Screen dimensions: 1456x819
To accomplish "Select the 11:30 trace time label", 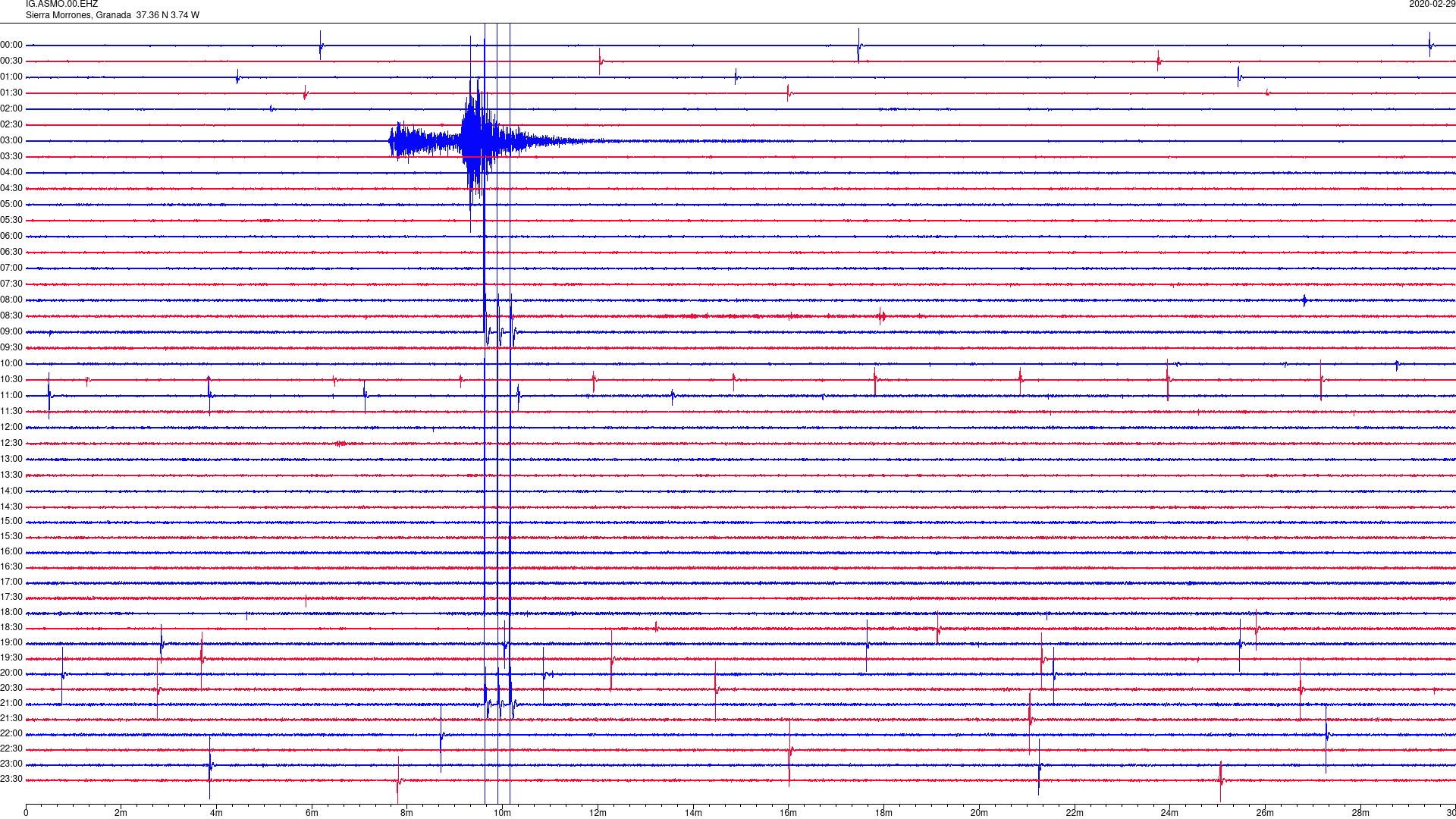I will (x=11, y=412).
